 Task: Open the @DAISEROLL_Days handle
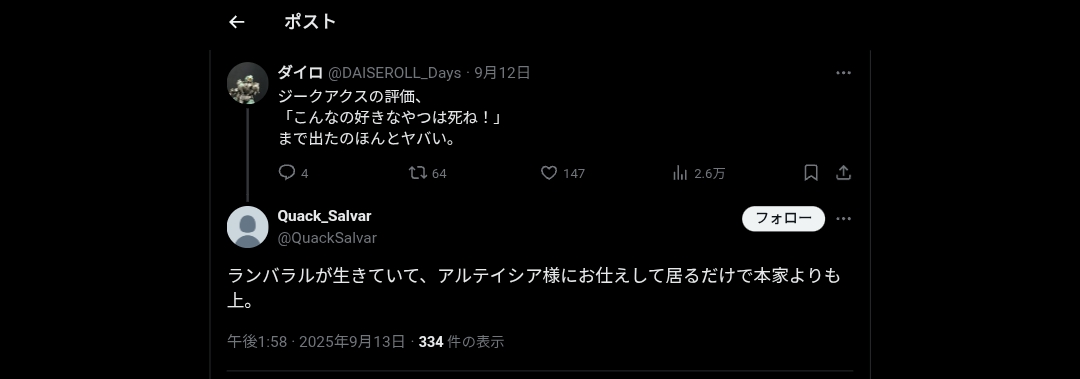(x=395, y=73)
